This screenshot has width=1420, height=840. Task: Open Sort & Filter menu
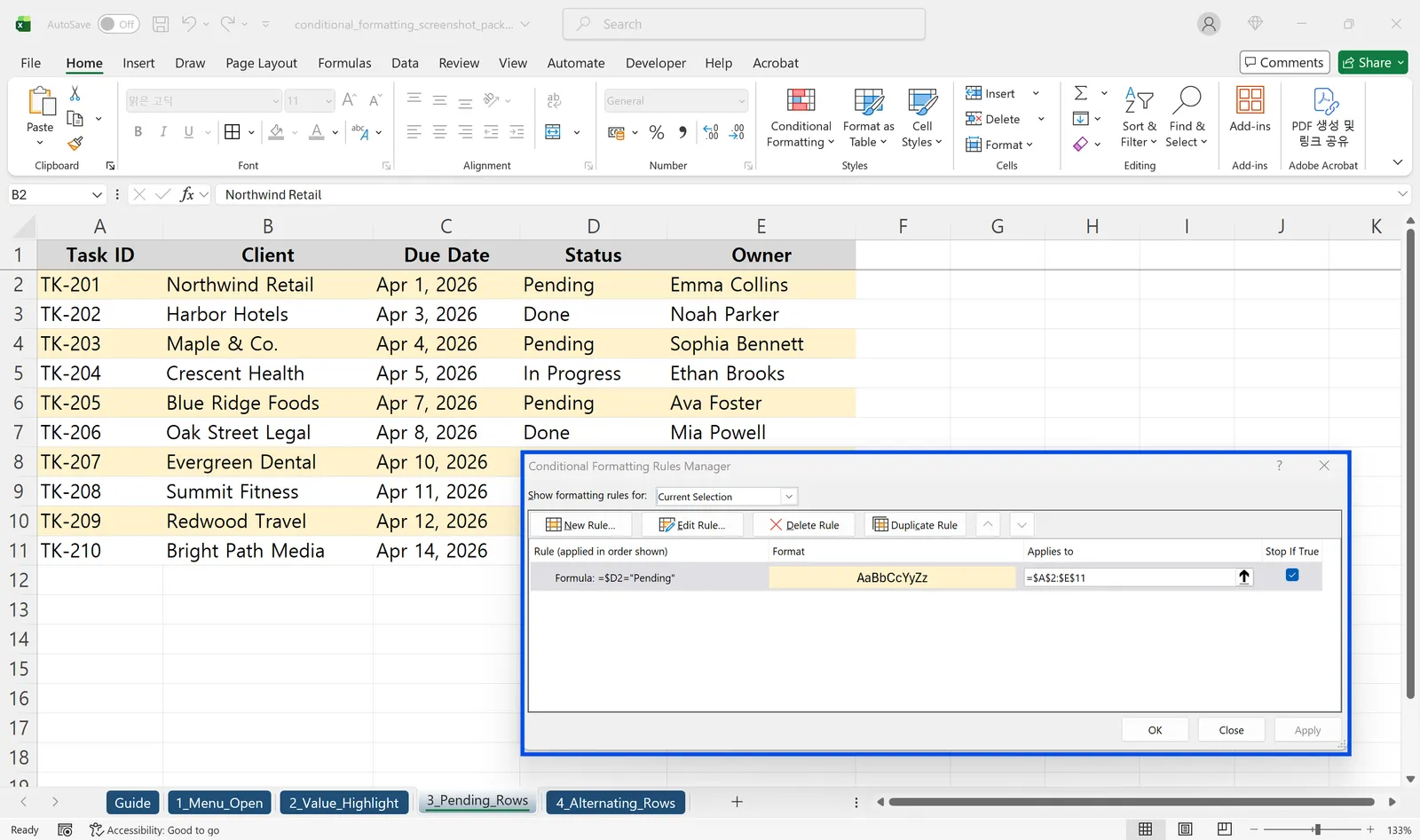click(x=1139, y=118)
